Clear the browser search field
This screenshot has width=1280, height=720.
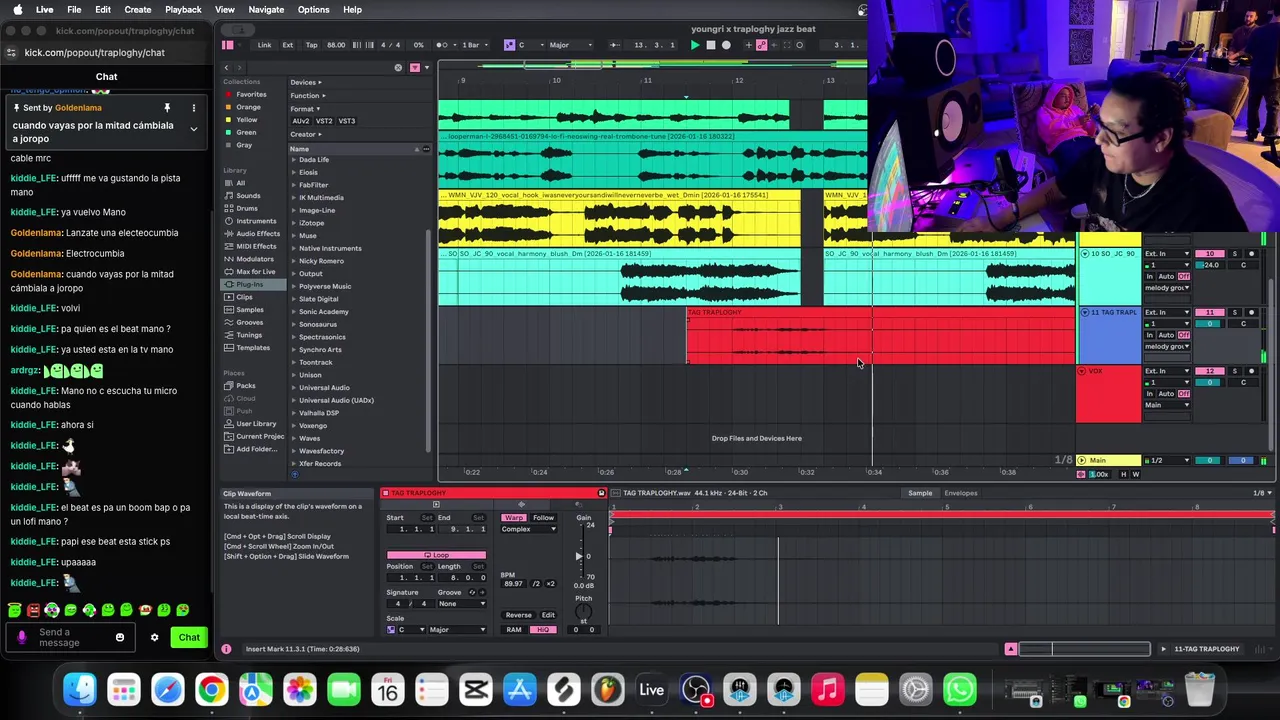pyautogui.click(x=398, y=68)
